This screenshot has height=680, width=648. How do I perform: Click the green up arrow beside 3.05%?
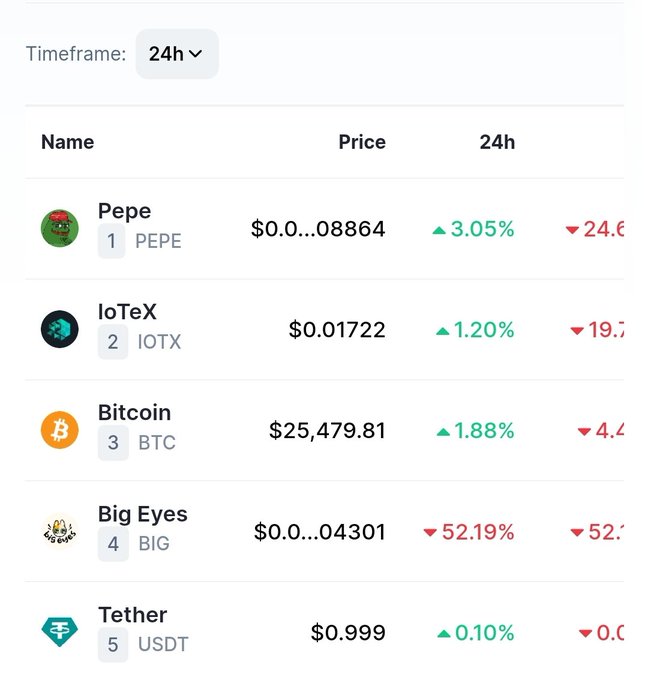[x=439, y=230]
